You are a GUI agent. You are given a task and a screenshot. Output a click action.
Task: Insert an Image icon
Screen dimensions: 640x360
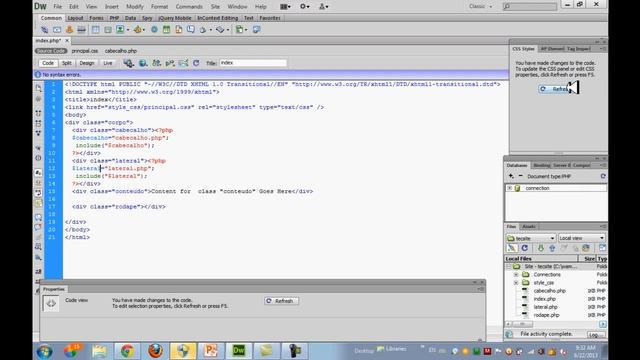point(120,30)
